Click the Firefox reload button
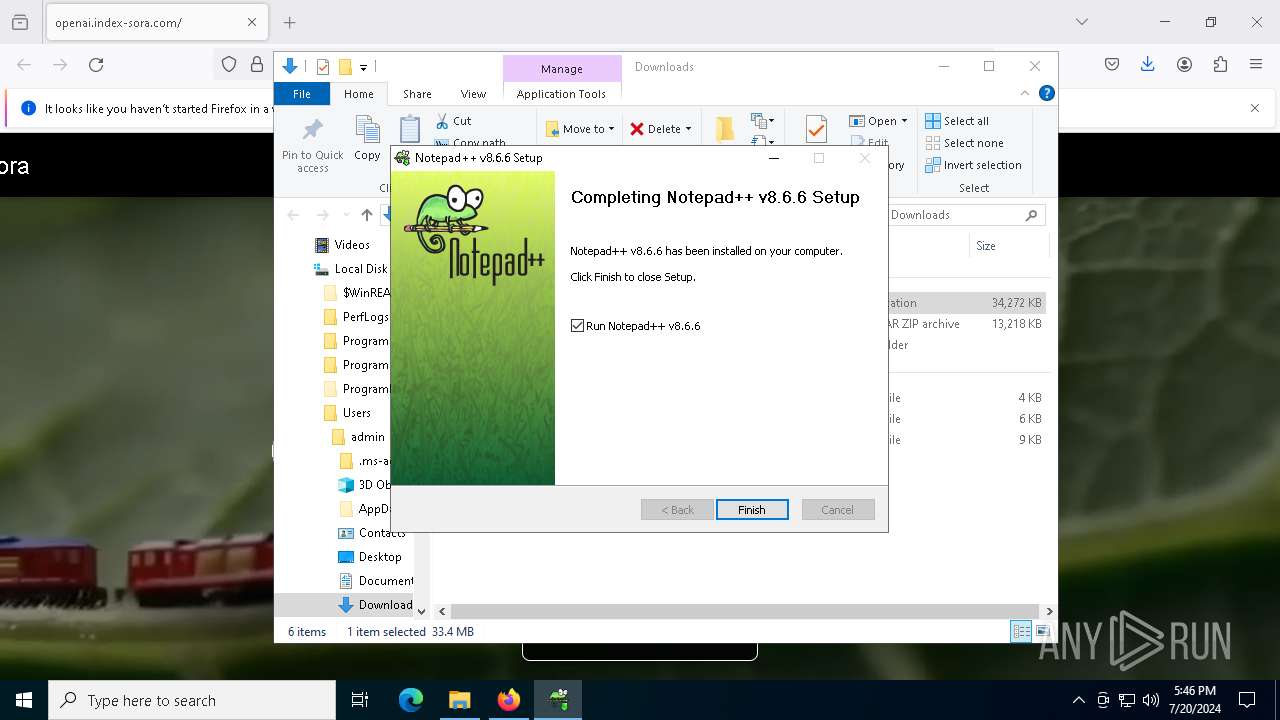This screenshot has width=1280, height=720. point(96,64)
